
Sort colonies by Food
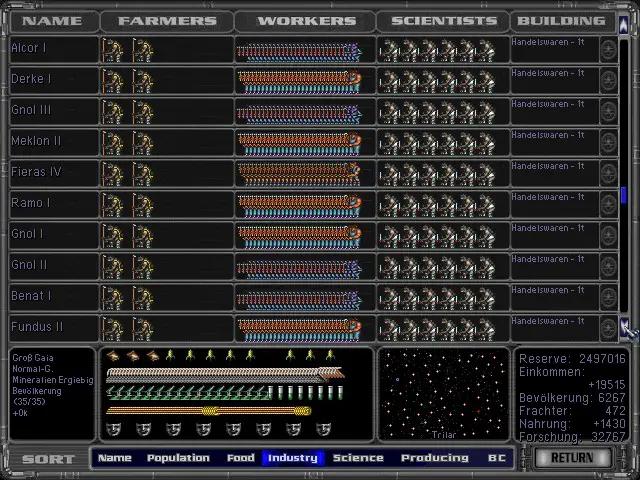coord(241,458)
